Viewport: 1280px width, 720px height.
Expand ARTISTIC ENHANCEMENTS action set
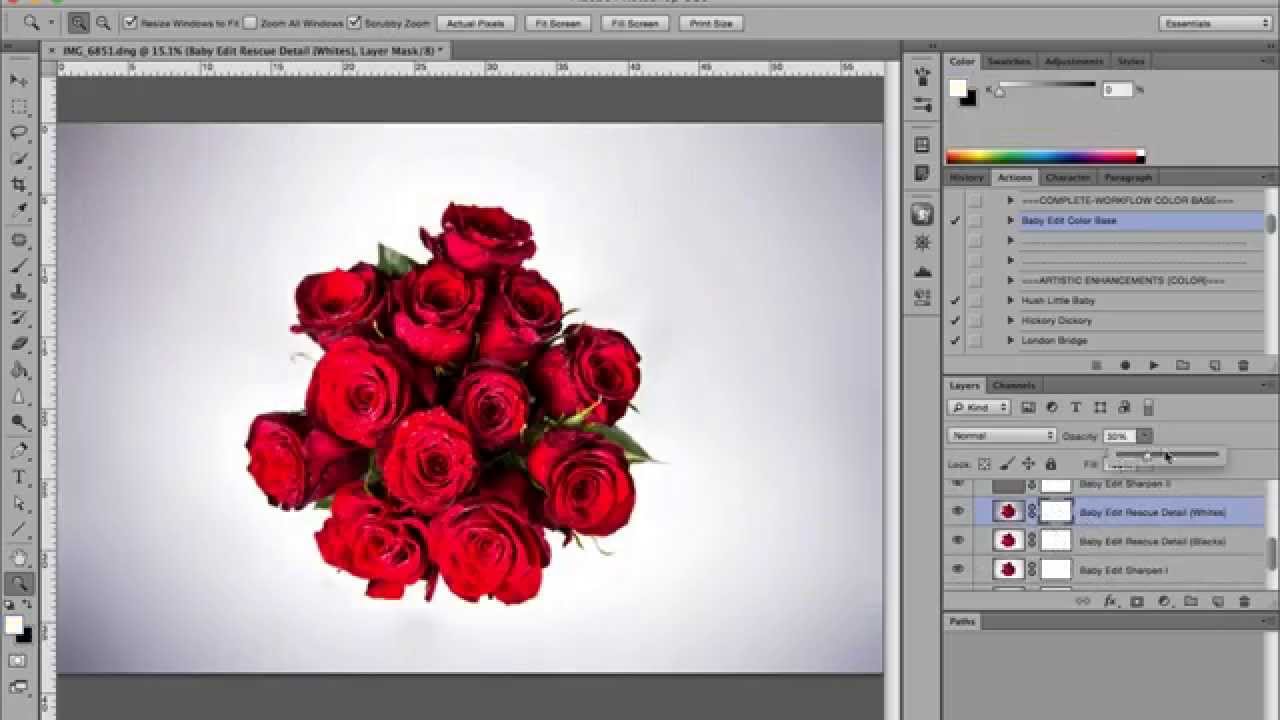1010,280
